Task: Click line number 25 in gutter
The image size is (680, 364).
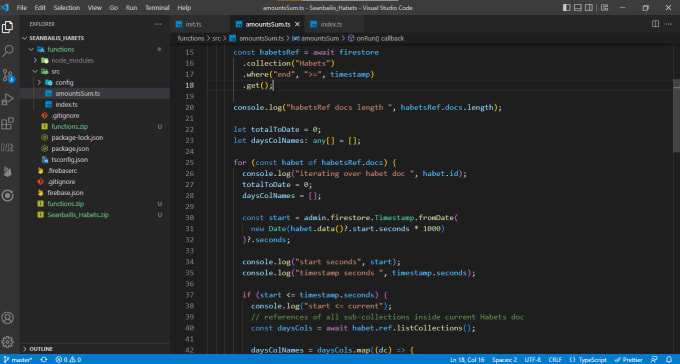Action: click(189, 163)
